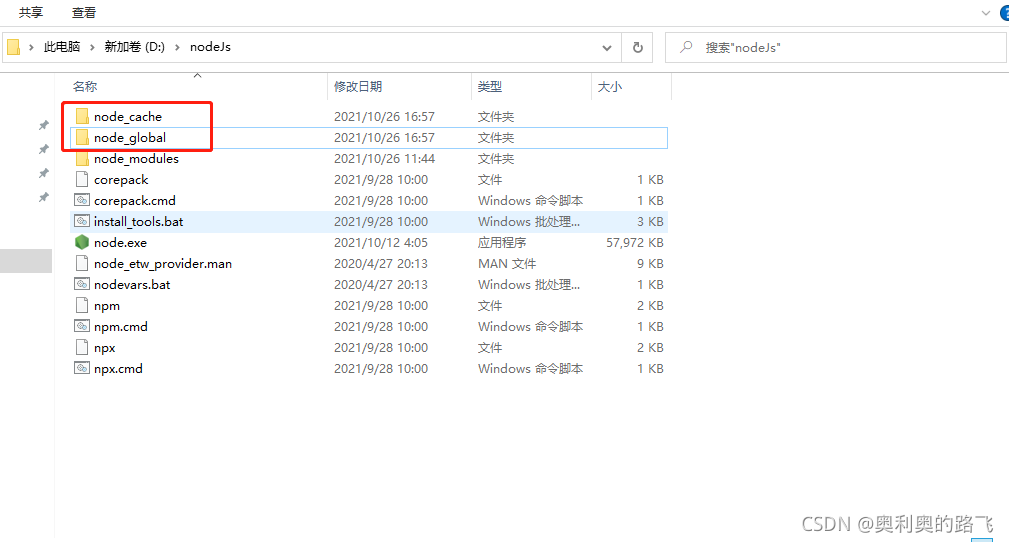Click the node_modules folder icon
The image size is (1009, 542).
pyautogui.click(x=82, y=159)
